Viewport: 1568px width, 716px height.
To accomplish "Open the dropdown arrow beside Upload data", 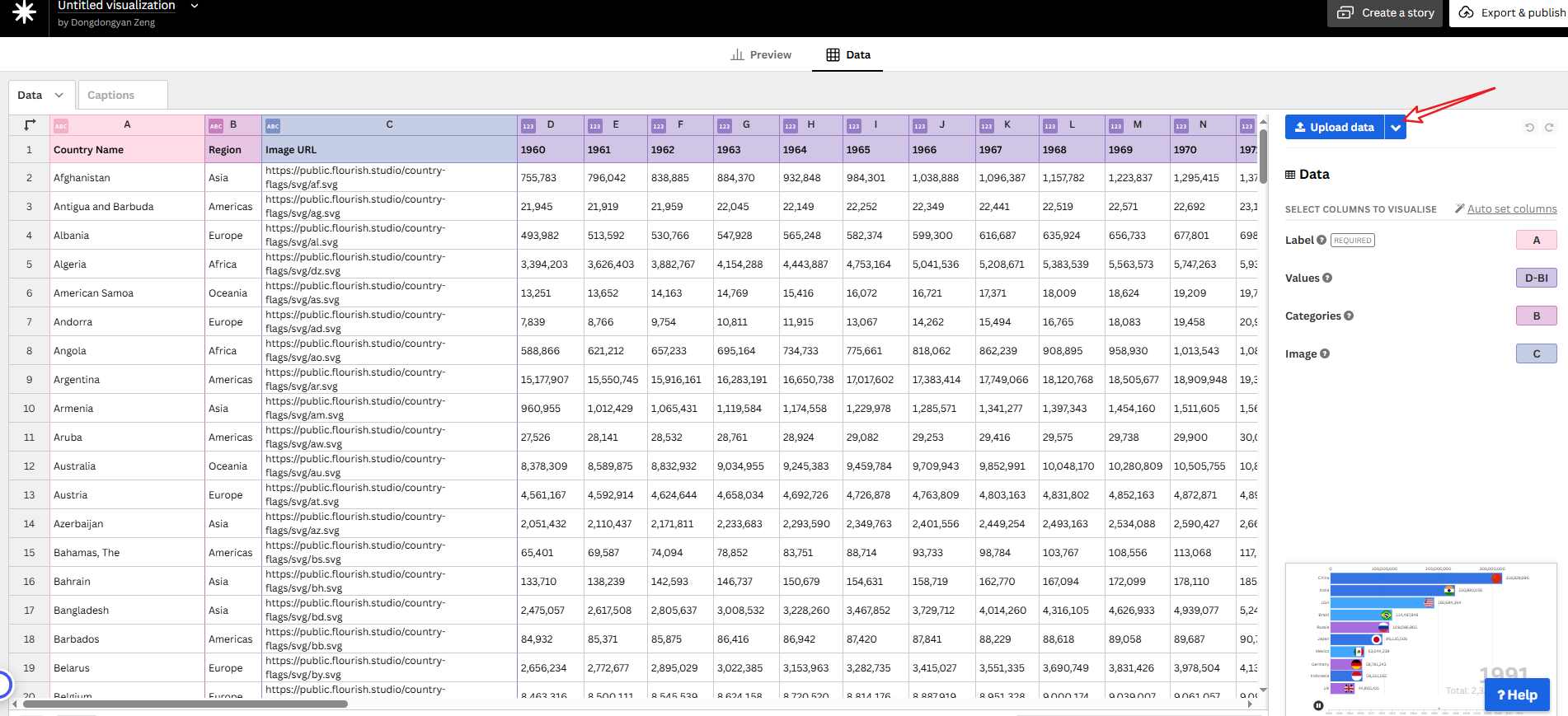I will point(1396,127).
